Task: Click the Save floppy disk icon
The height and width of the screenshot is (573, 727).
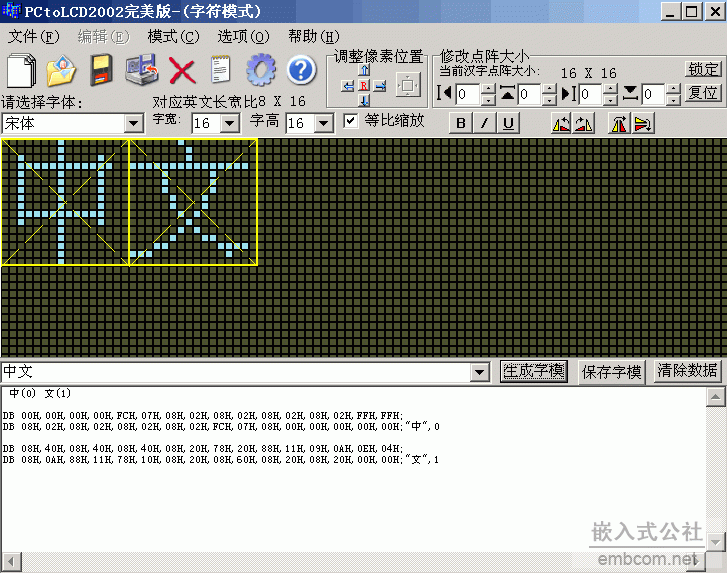Action: click(x=102, y=70)
